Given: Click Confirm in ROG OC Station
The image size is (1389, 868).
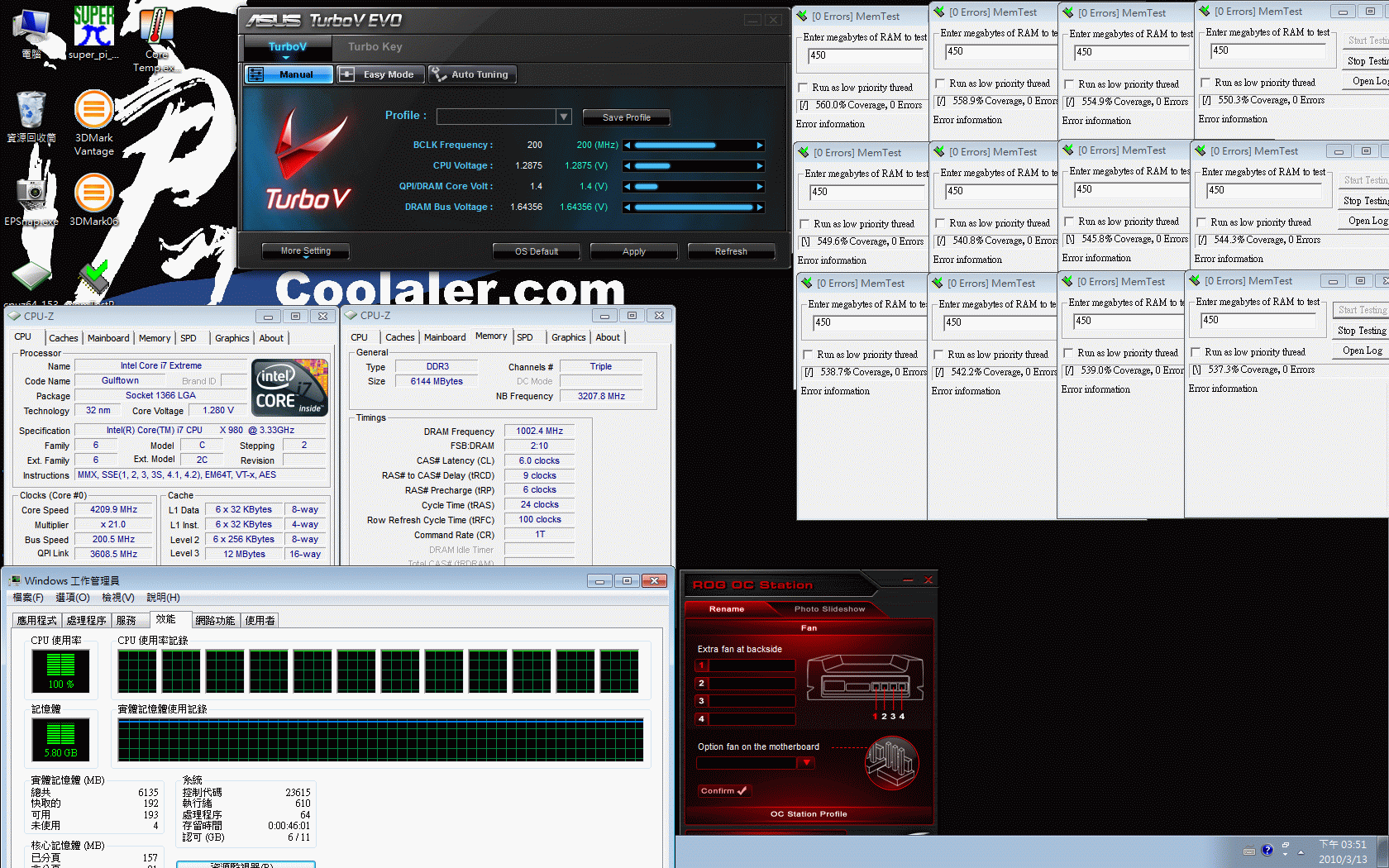Looking at the screenshot, I should coord(724,791).
